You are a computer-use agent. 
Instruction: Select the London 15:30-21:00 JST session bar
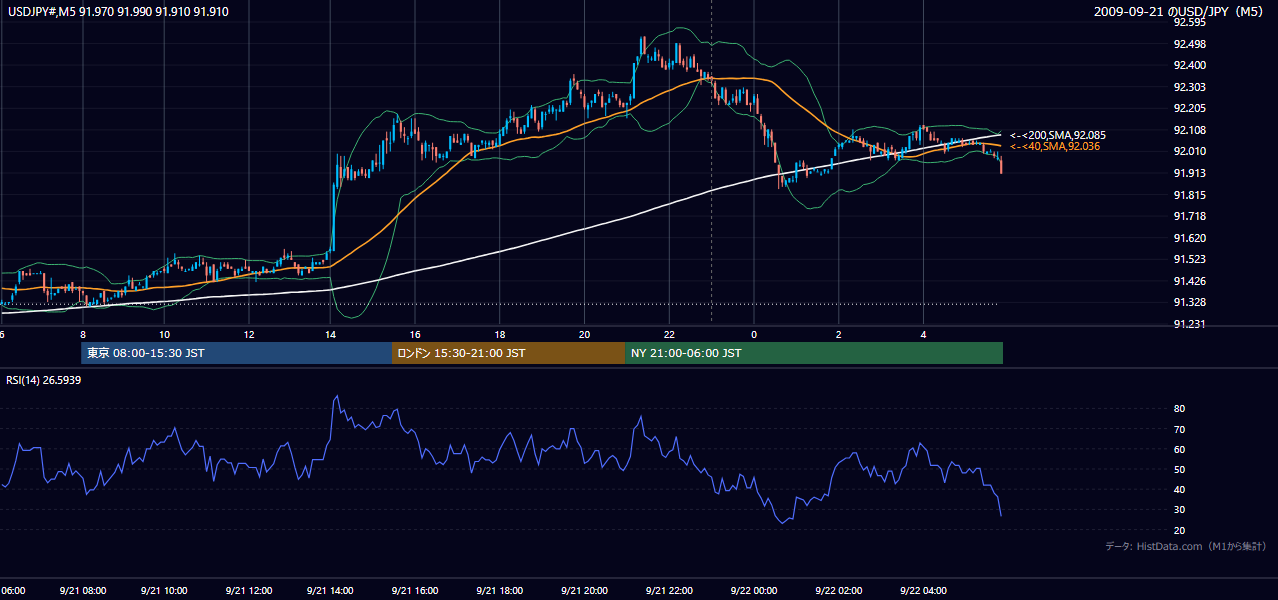click(x=508, y=353)
